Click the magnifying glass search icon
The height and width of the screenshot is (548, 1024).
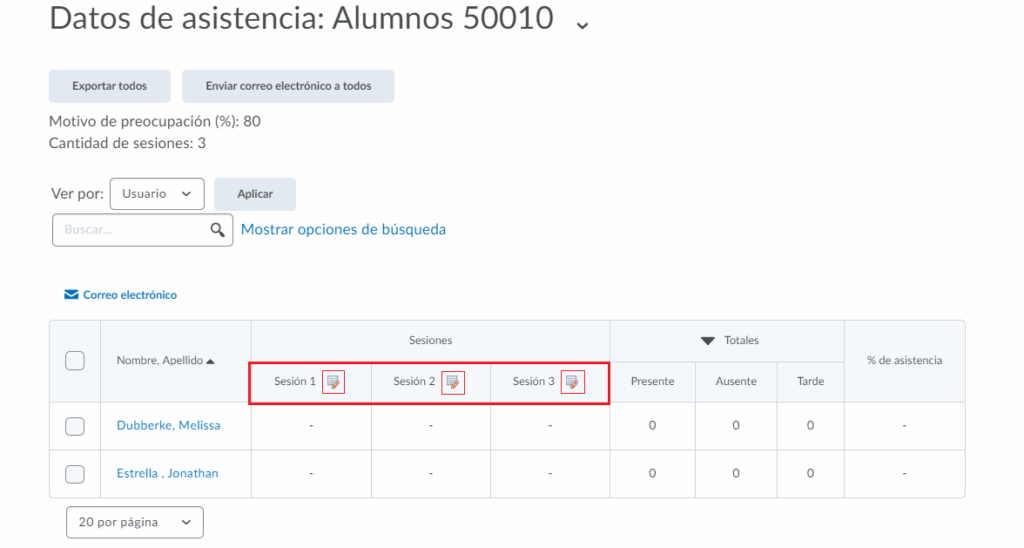point(217,230)
